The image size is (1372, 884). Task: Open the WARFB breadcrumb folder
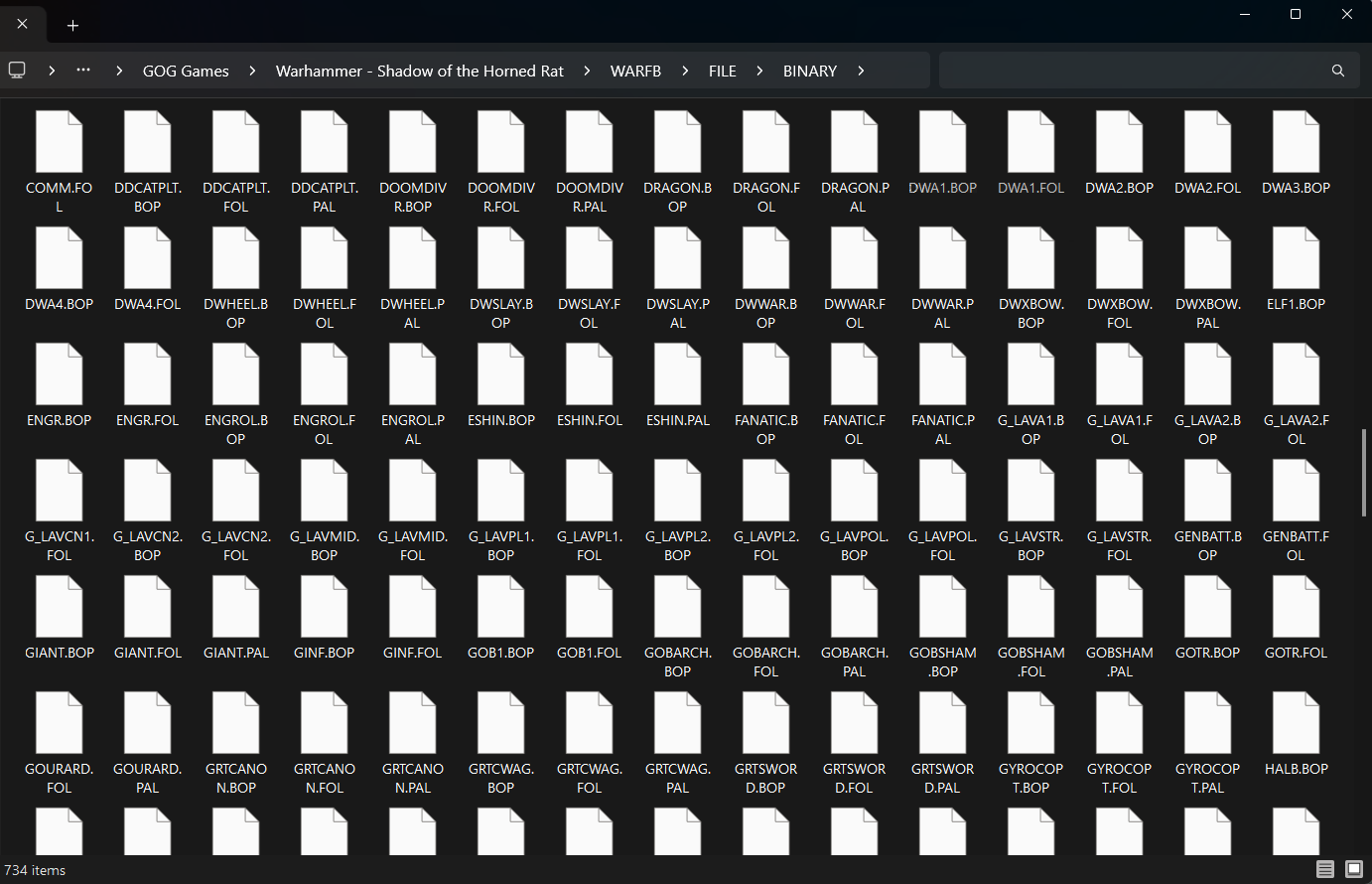(635, 71)
